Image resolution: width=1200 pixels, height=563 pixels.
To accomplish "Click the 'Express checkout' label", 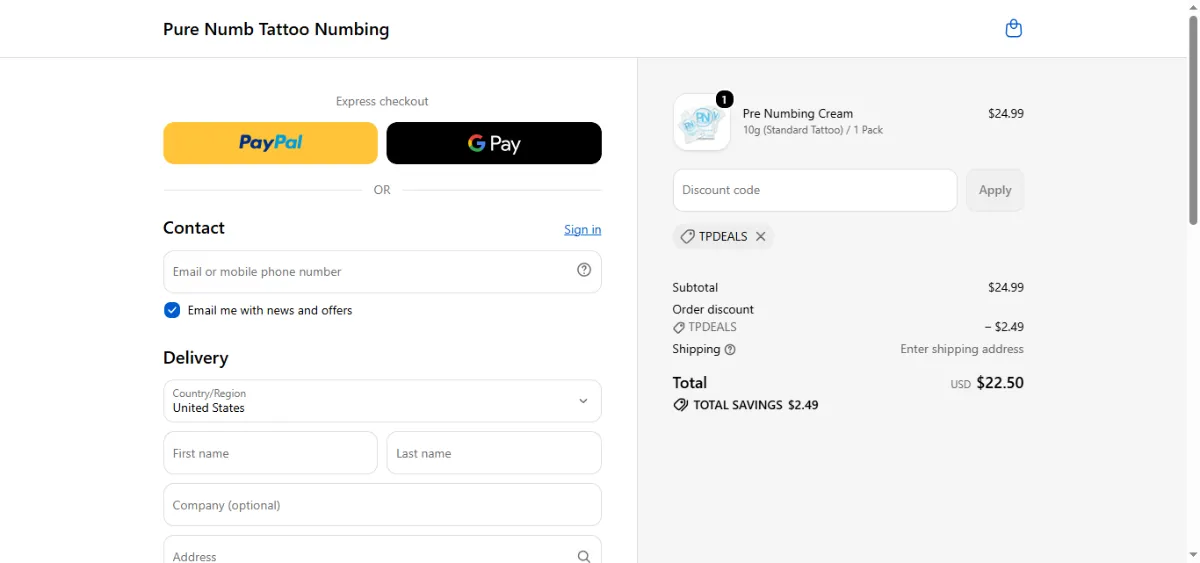I will click(x=382, y=101).
